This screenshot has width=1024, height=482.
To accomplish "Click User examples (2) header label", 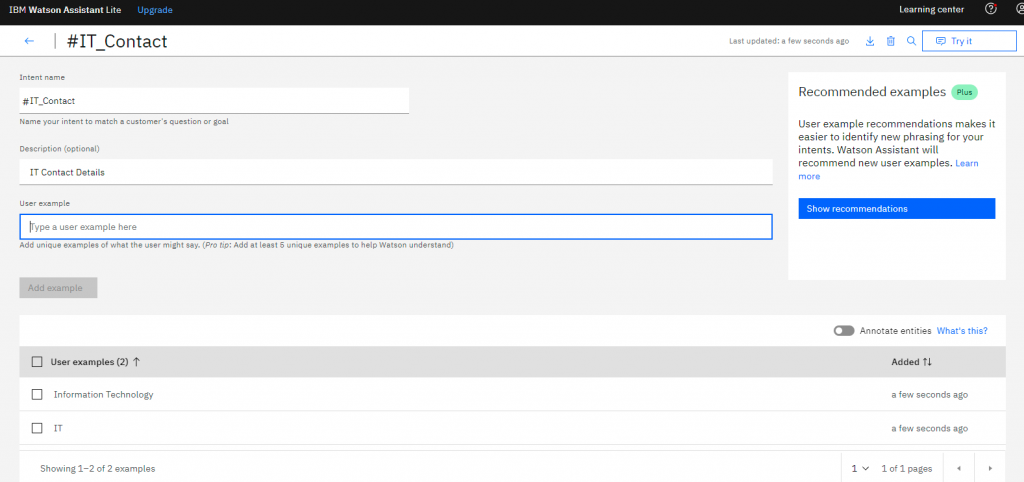I will pos(89,362).
